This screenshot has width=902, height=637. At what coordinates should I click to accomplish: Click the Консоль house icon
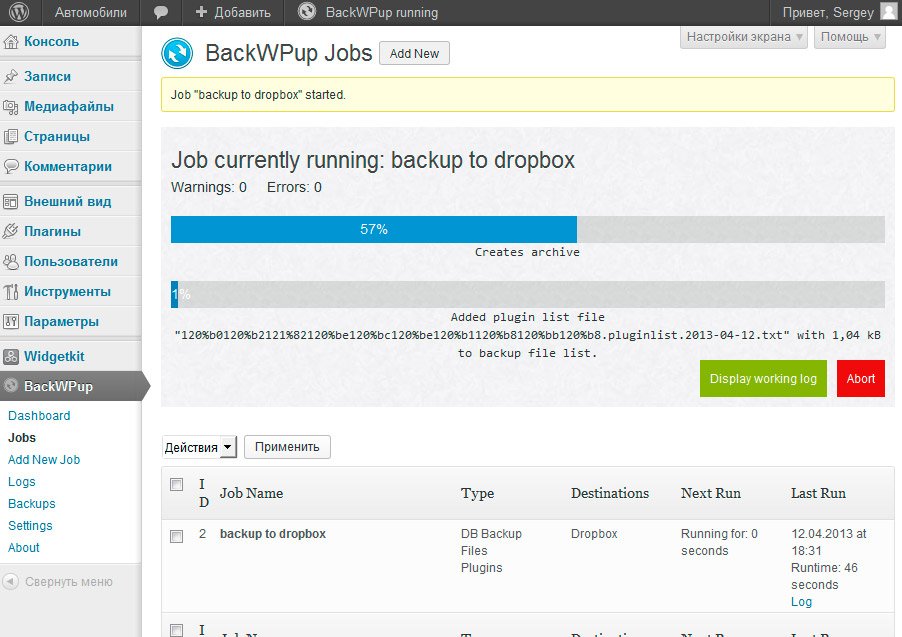click(x=11, y=41)
